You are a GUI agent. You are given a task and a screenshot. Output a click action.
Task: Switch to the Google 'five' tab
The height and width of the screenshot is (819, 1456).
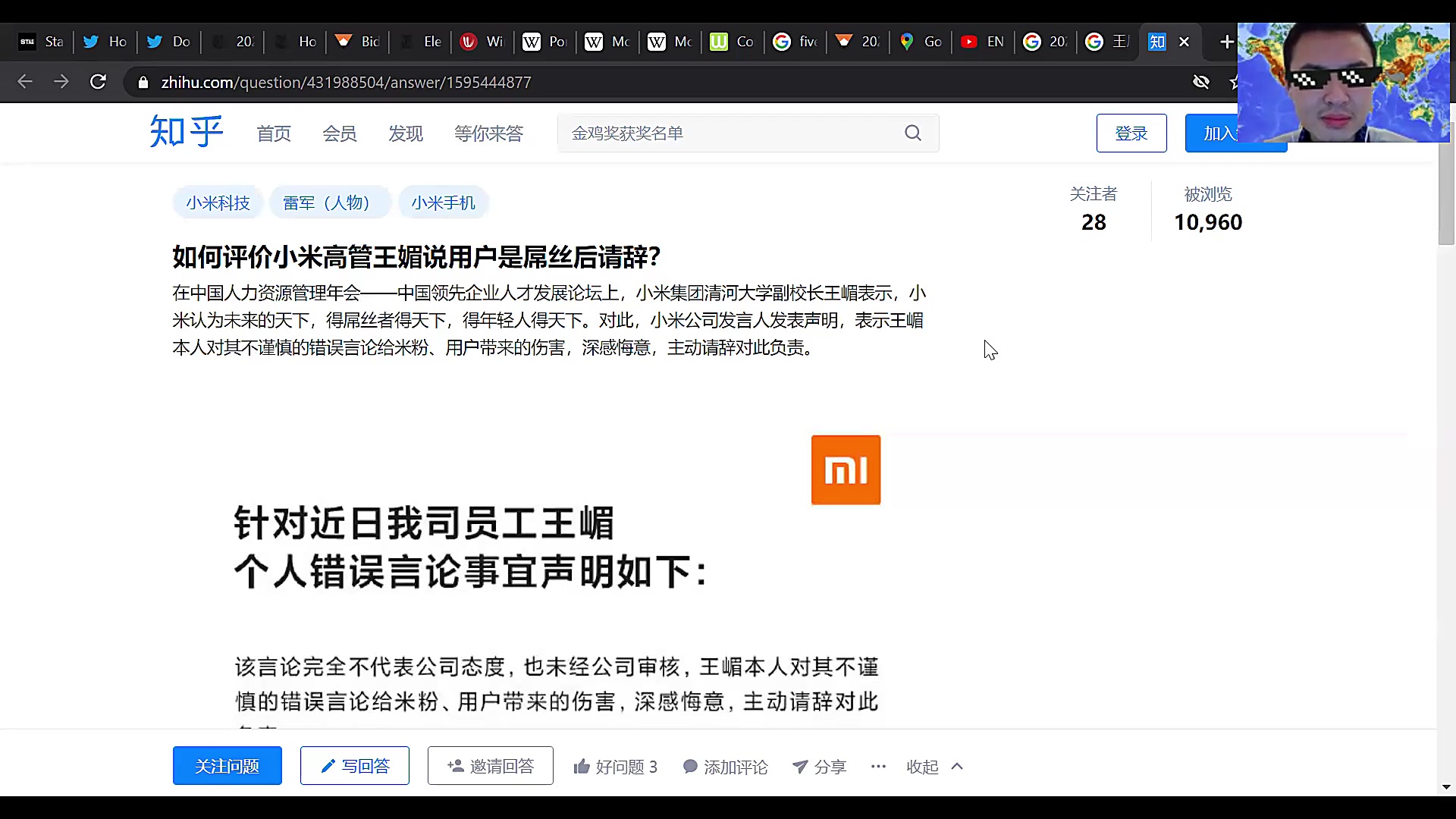coord(795,42)
